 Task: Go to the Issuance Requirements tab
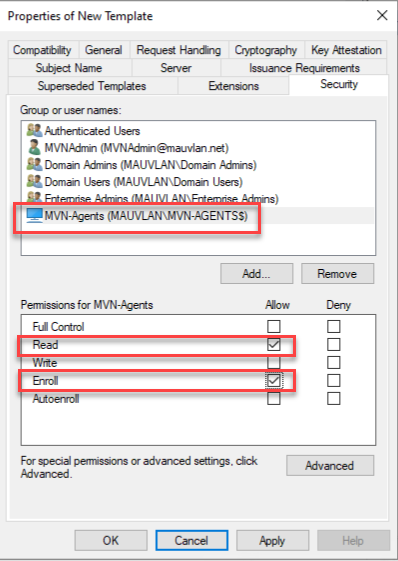(304, 68)
